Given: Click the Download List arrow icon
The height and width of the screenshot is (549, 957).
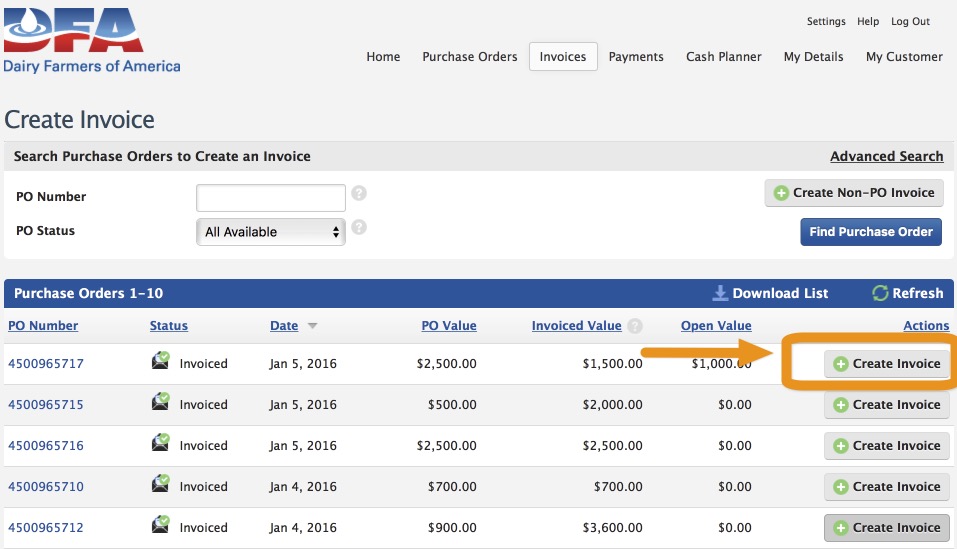Looking at the screenshot, I should click(720, 293).
